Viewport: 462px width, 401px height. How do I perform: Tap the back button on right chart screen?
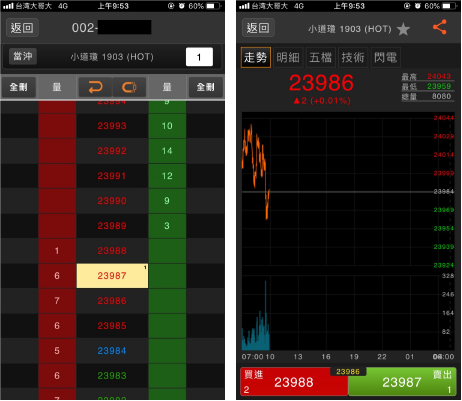pos(258,28)
